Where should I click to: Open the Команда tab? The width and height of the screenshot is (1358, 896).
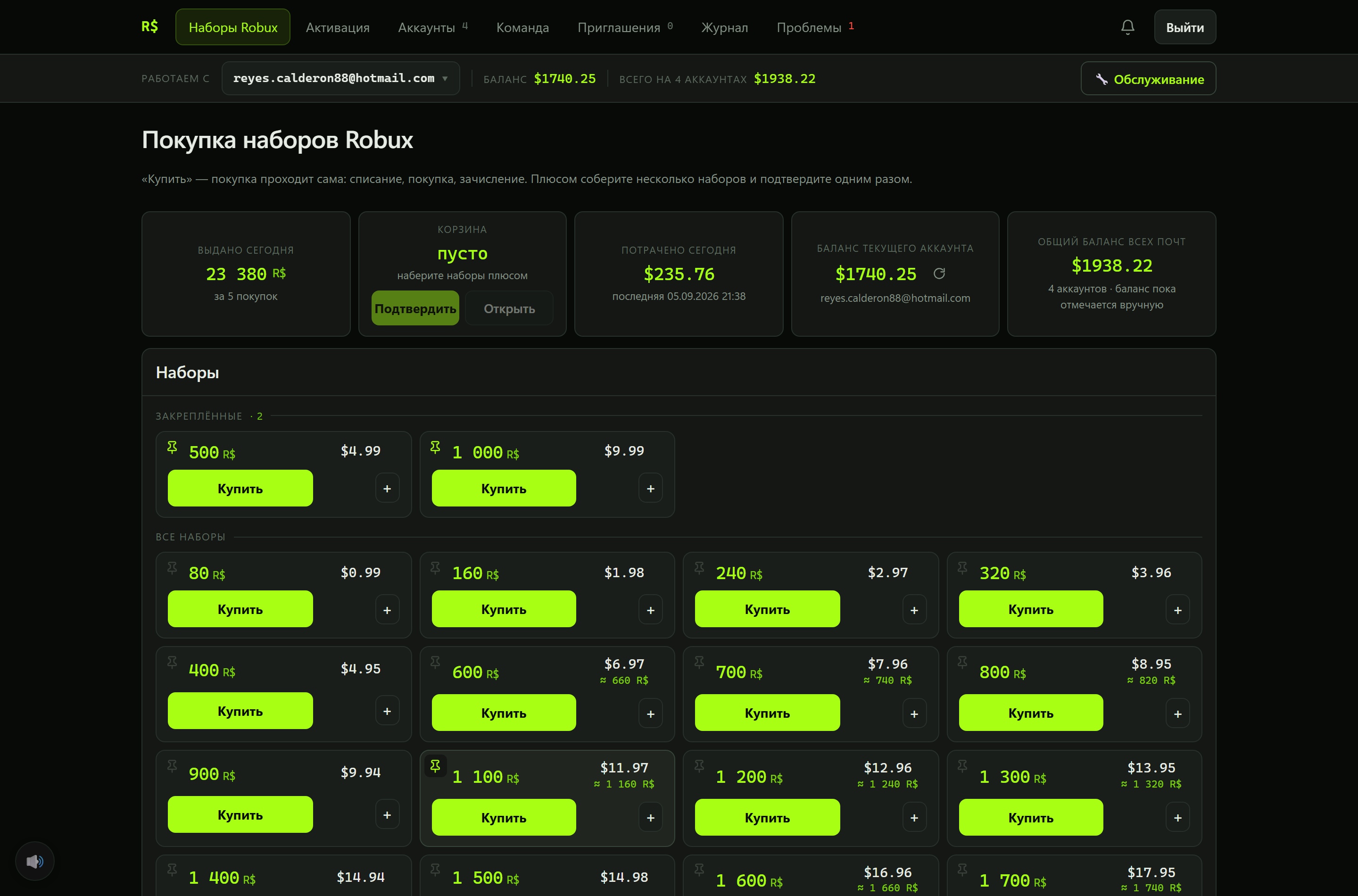[x=523, y=27]
